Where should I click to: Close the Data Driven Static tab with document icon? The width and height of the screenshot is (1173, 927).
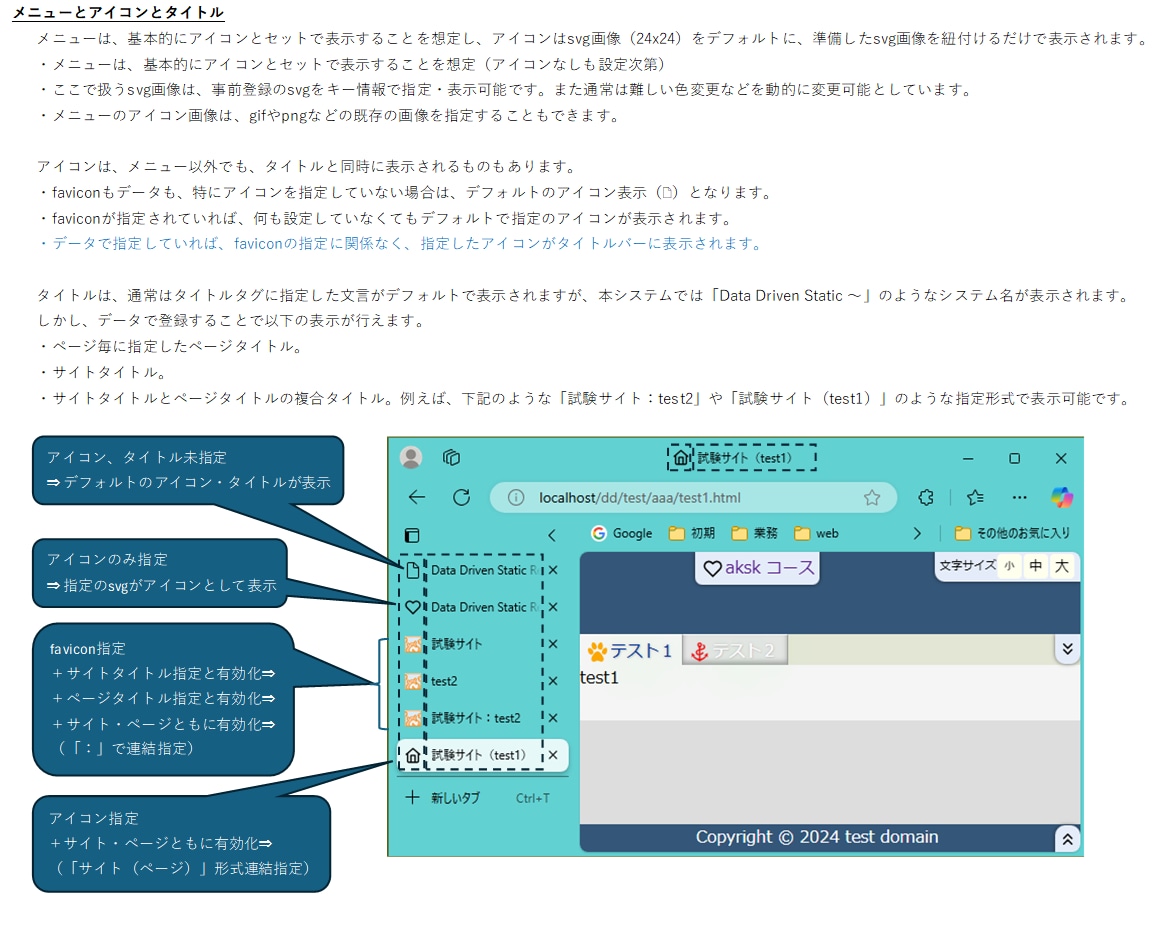pos(553,570)
